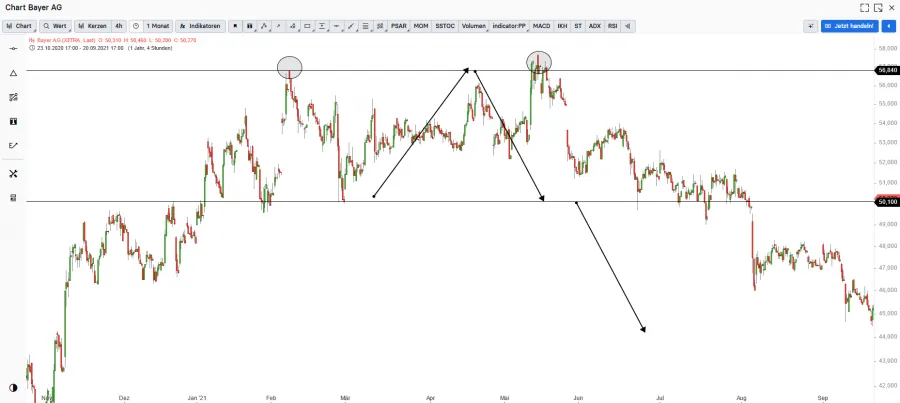
Task: Select the polyline drawing tool
Action: (264, 26)
